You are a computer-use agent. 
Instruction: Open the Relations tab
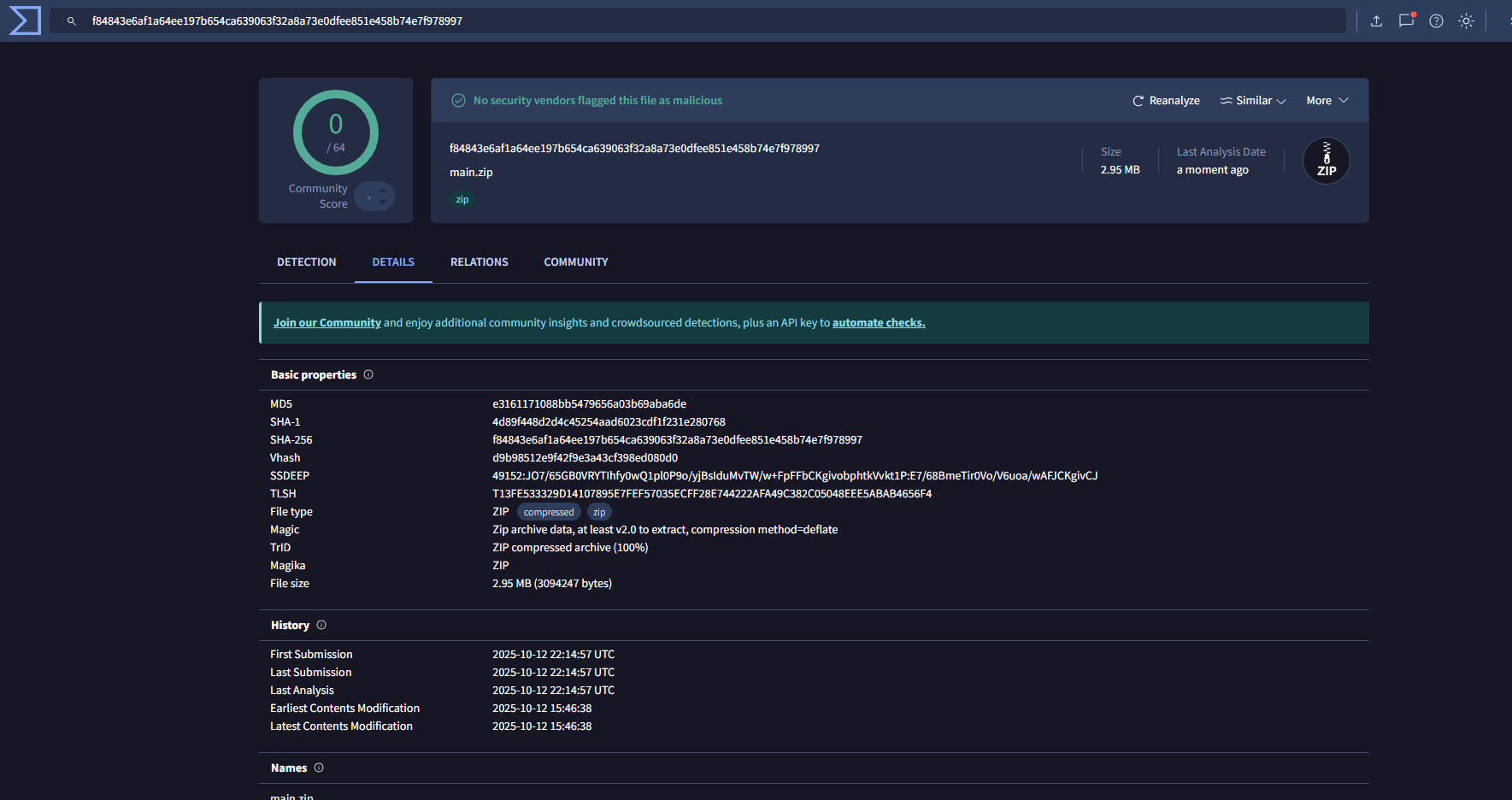[x=479, y=262]
